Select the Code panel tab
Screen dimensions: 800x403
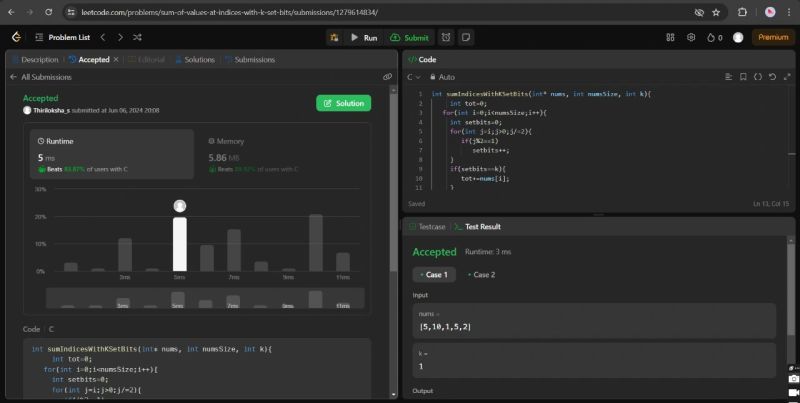[x=422, y=60]
